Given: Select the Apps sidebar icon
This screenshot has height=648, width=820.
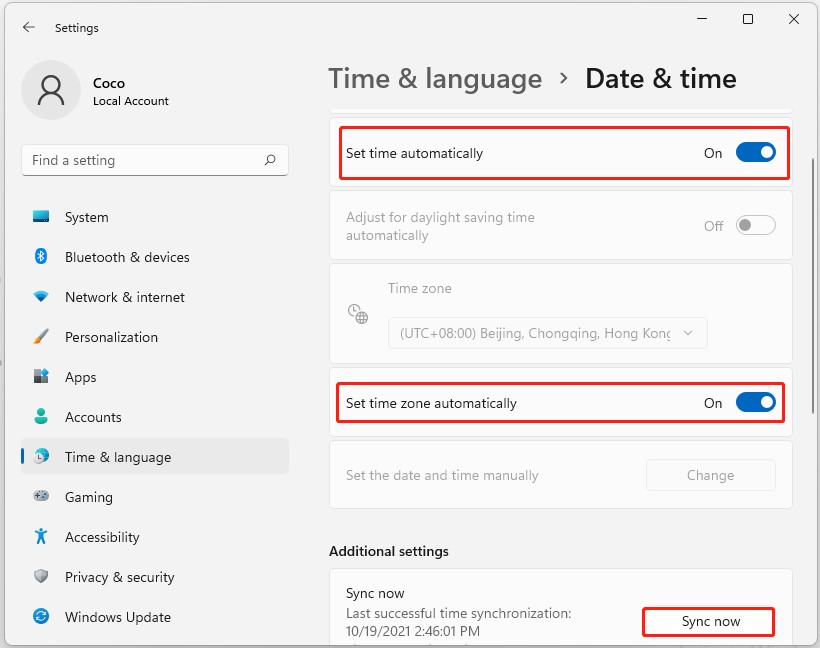Looking at the screenshot, I should [x=40, y=377].
